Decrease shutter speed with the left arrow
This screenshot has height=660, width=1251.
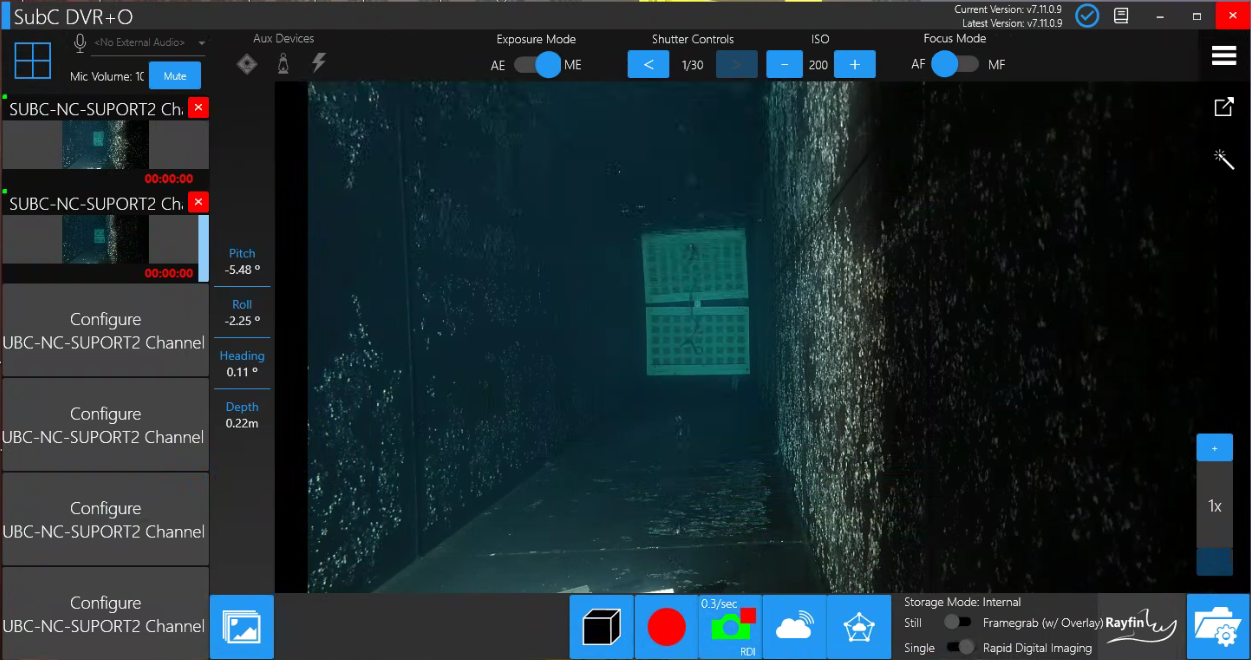[x=649, y=64]
